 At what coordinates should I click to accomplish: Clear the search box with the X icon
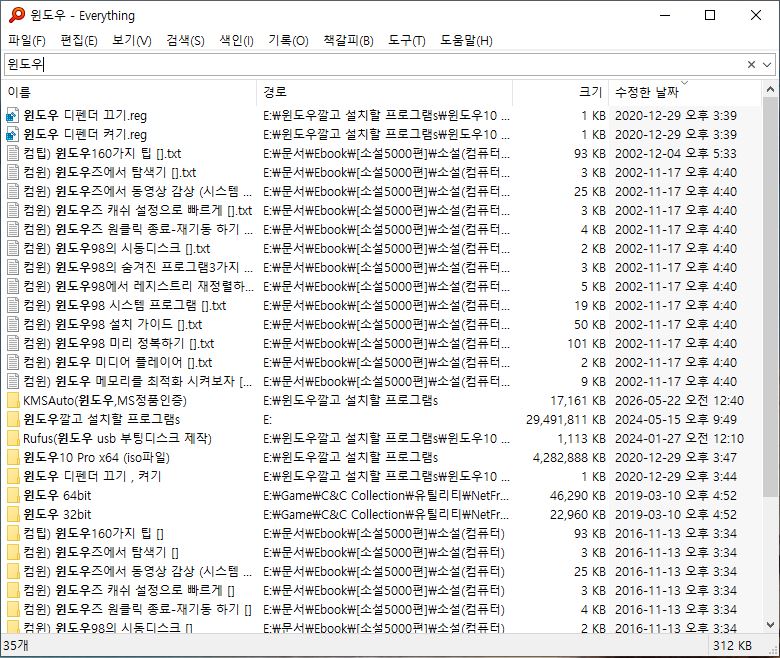(751, 64)
